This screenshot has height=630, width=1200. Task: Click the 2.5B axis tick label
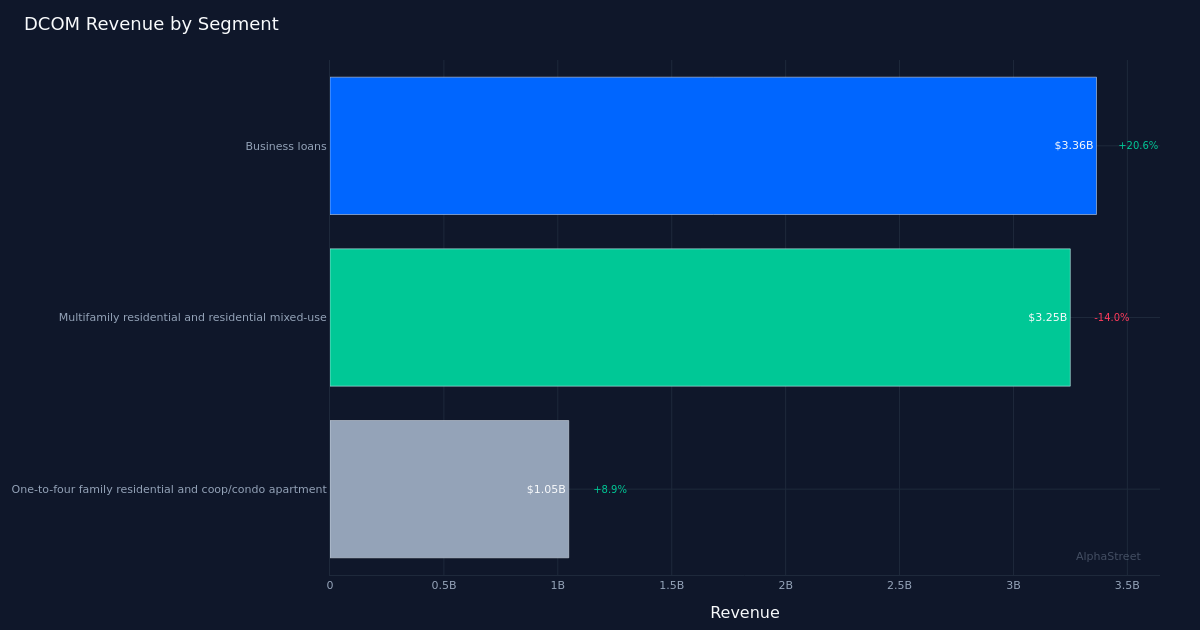(x=899, y=585)
